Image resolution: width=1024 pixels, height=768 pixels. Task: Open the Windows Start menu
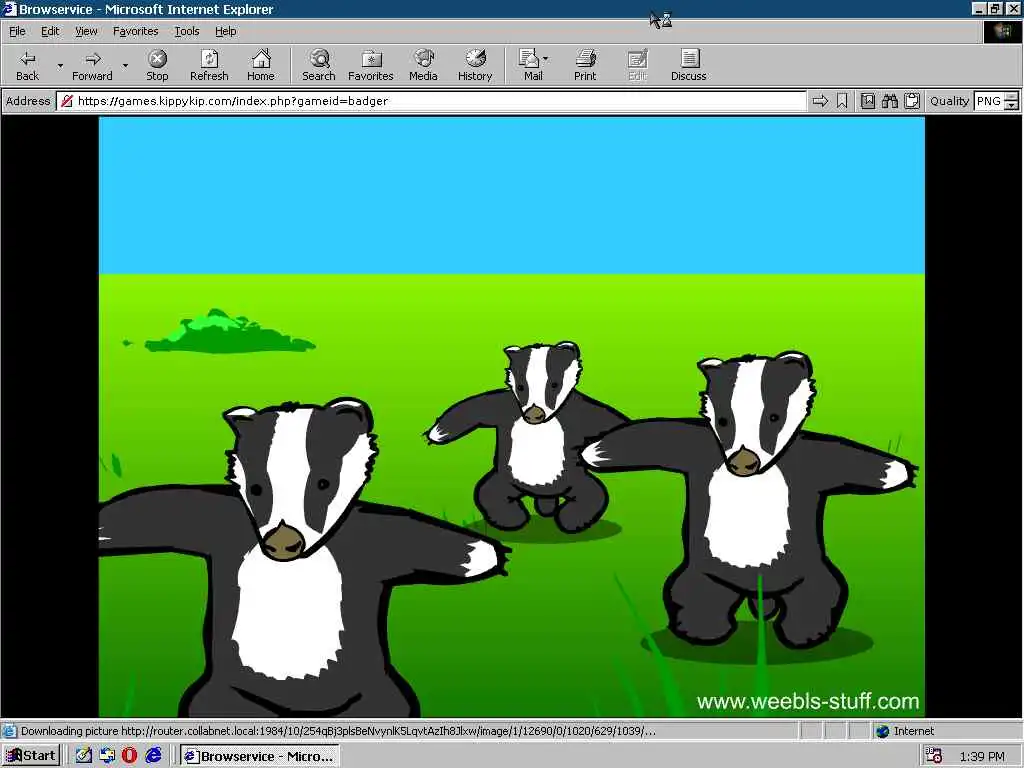tap(31, 756)
